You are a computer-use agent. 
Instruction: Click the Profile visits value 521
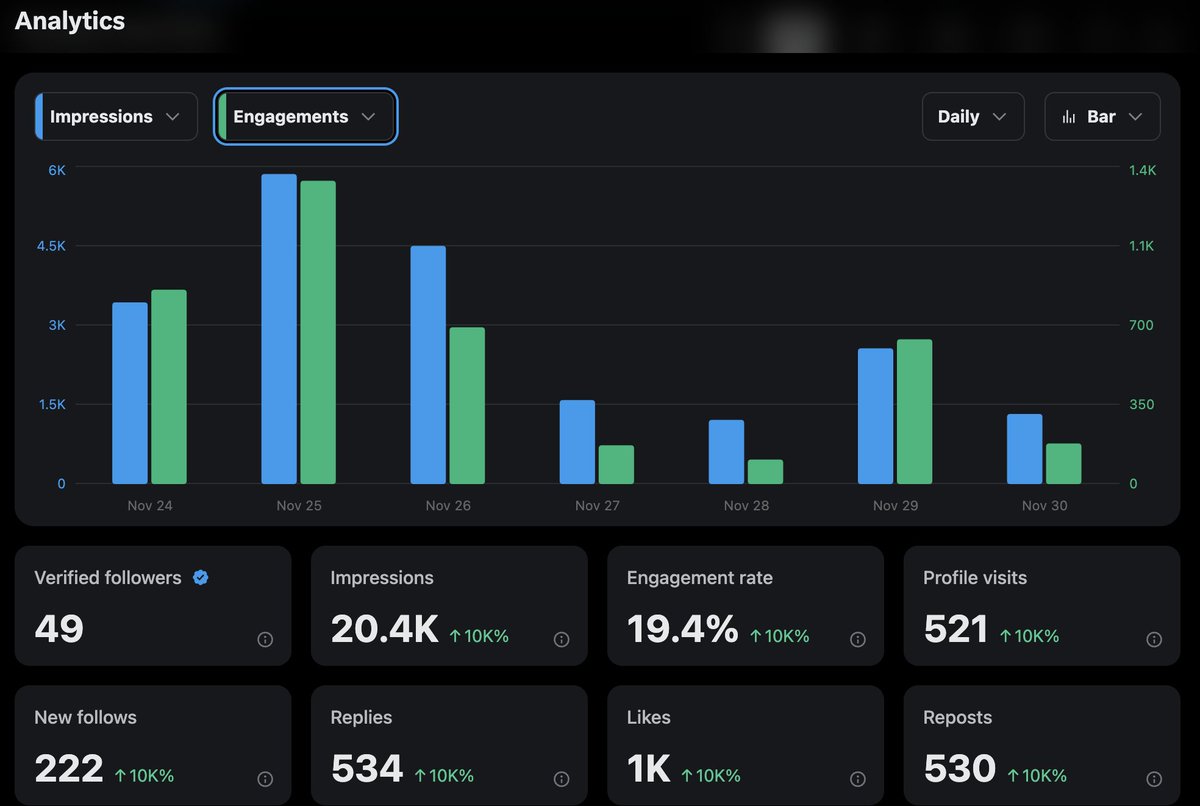pos(956,629)
